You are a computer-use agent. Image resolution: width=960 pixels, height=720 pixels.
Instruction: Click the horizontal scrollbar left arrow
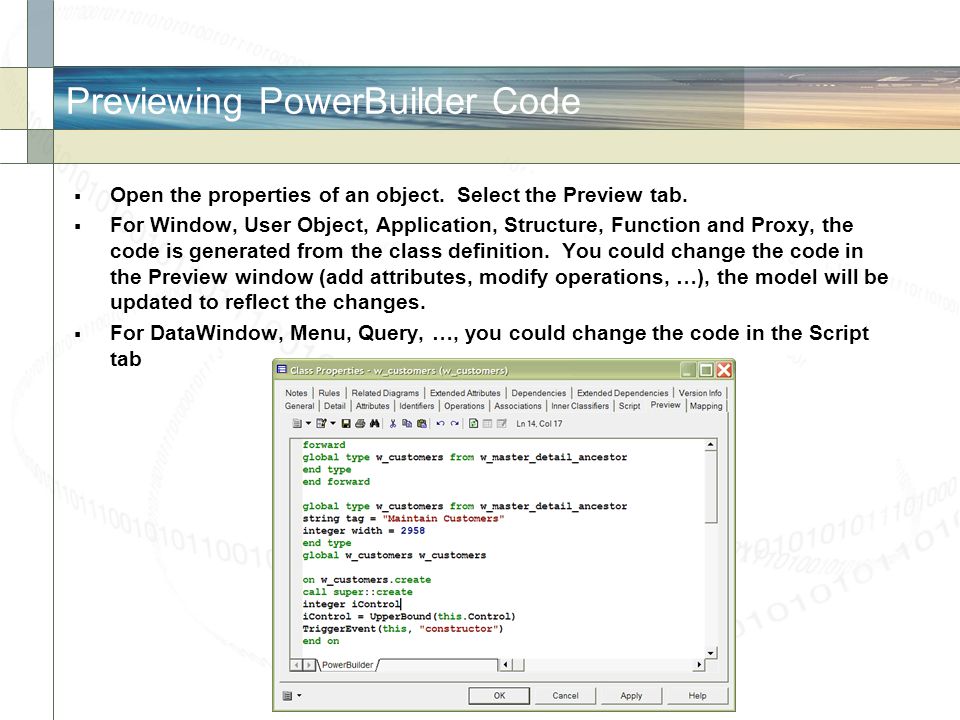[505, 664]
